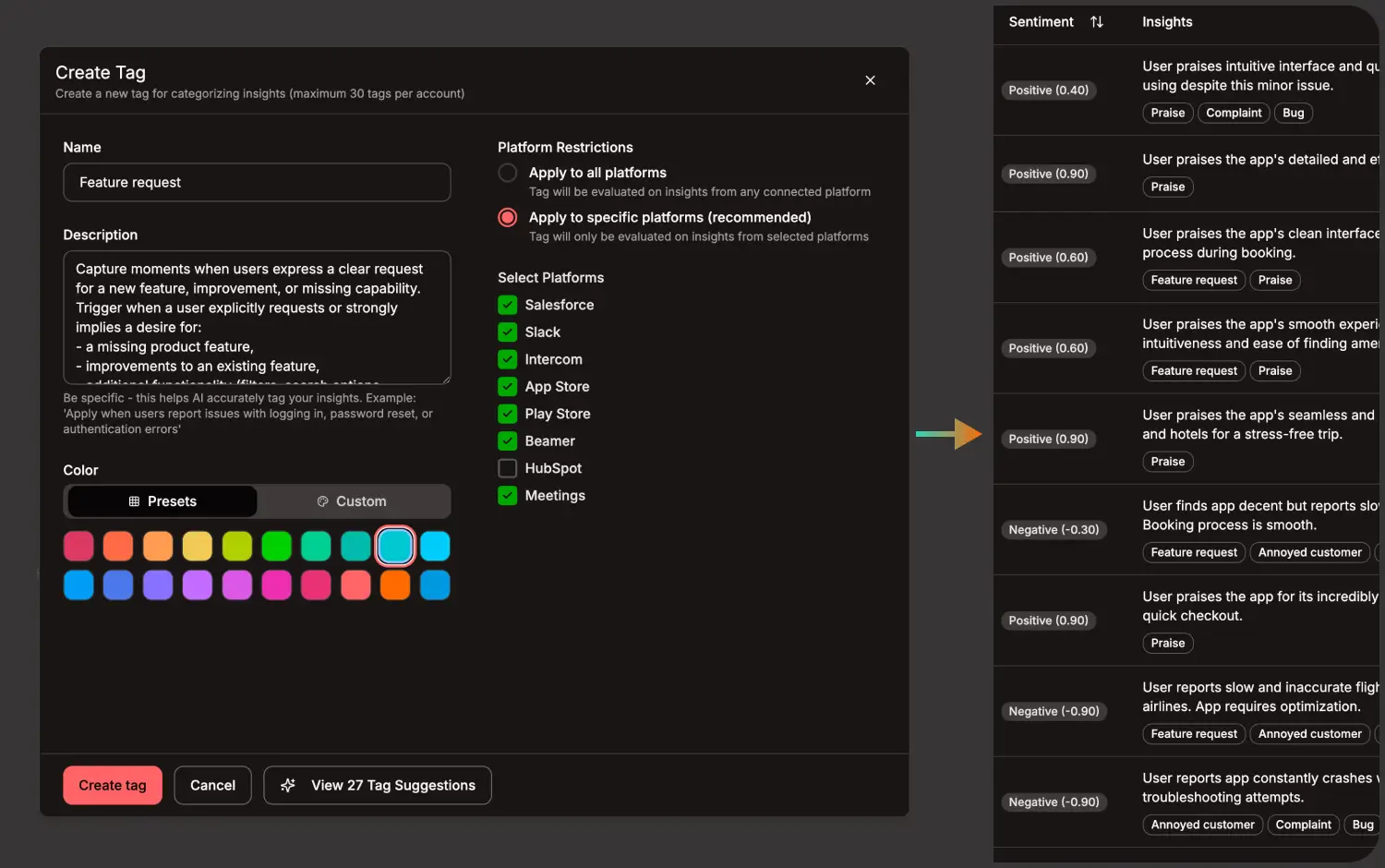The width and height of the screenshot is (1385, 868).
Task: Disable the Meetings checkbox
Action: [507, 496]
